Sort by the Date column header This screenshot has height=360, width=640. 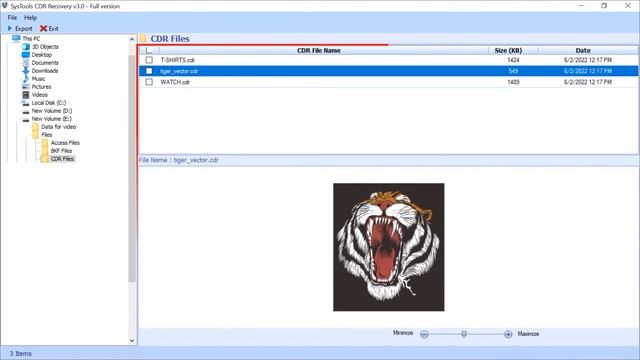pos(583,50)
